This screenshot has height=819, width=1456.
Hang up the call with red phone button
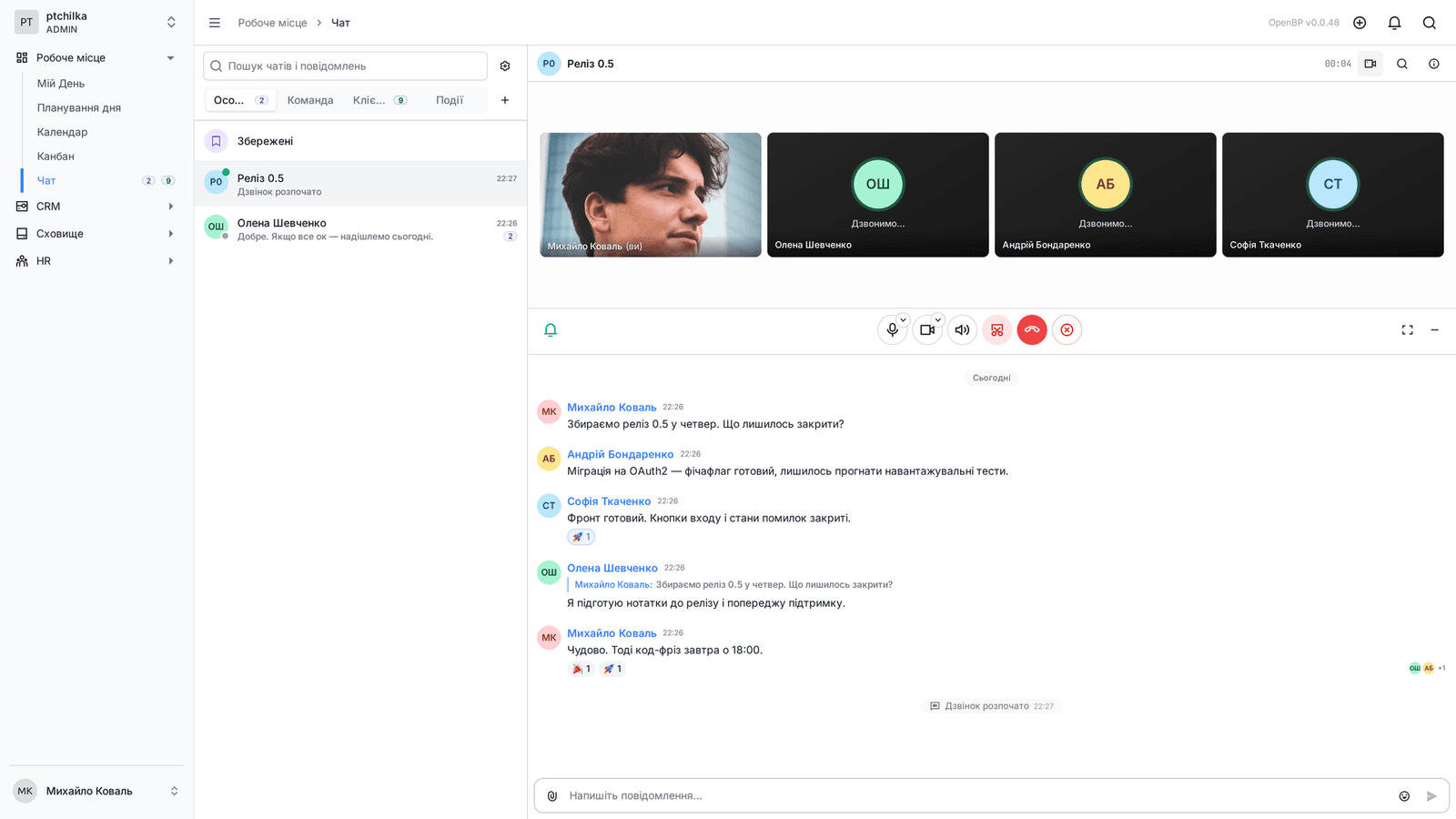coord(1032,330)
